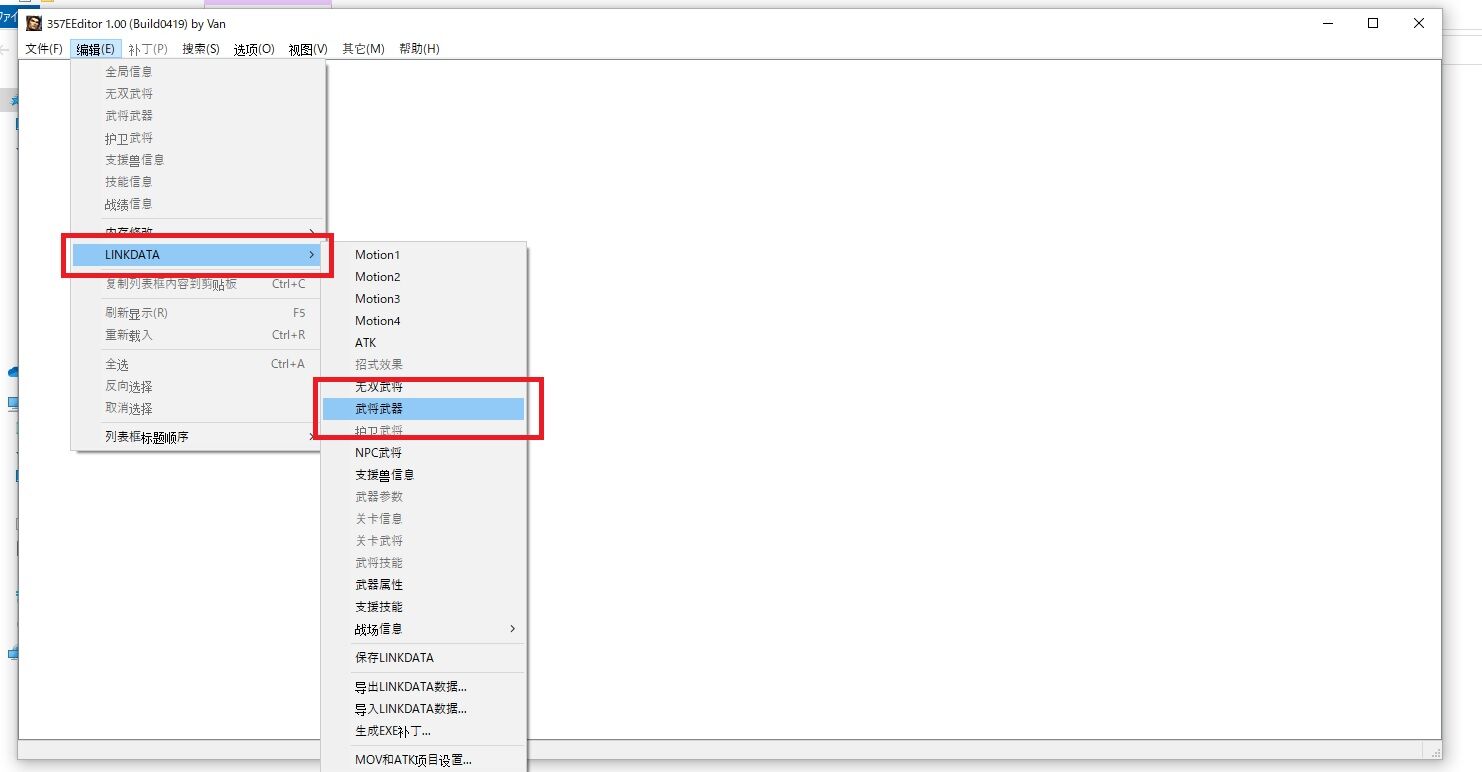
Task: Click 武将技能 in the LINKDATA submenu
Action: pyautogui.click(x=425, y=563)
